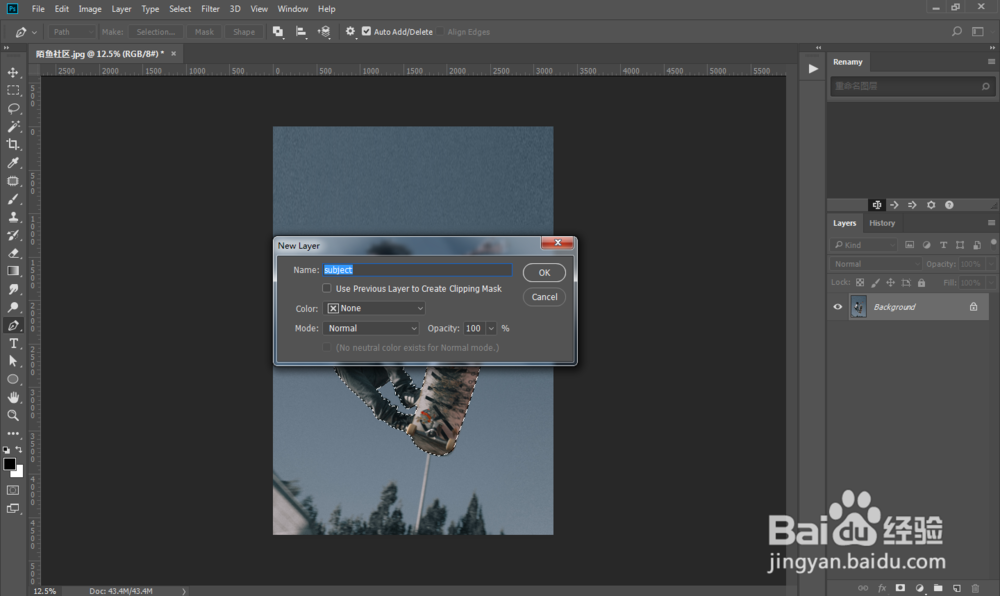Change screen mode icon
This screenshot has width=1000, height=596.
pos(13,509)
